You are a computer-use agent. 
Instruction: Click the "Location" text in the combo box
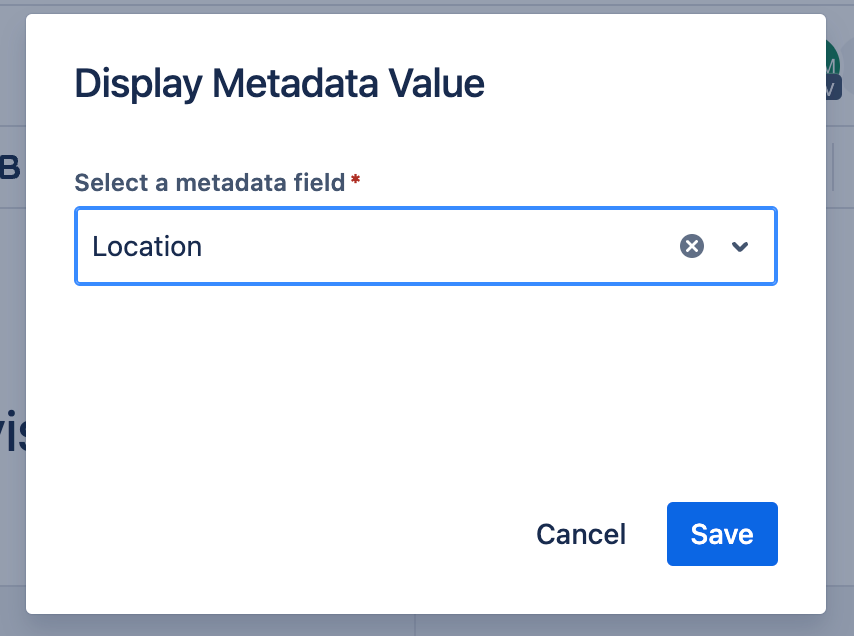point(147,246)
